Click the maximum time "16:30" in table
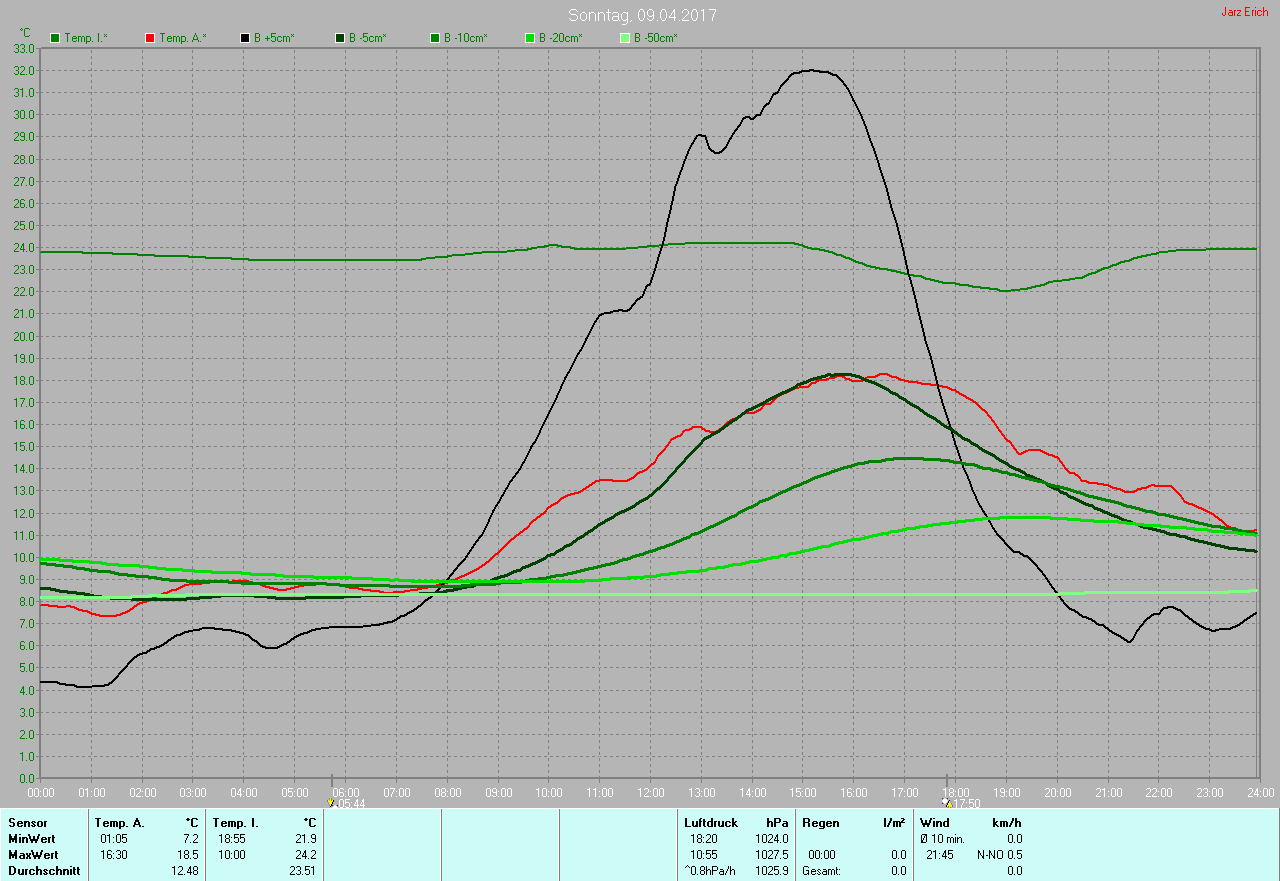 114,855
